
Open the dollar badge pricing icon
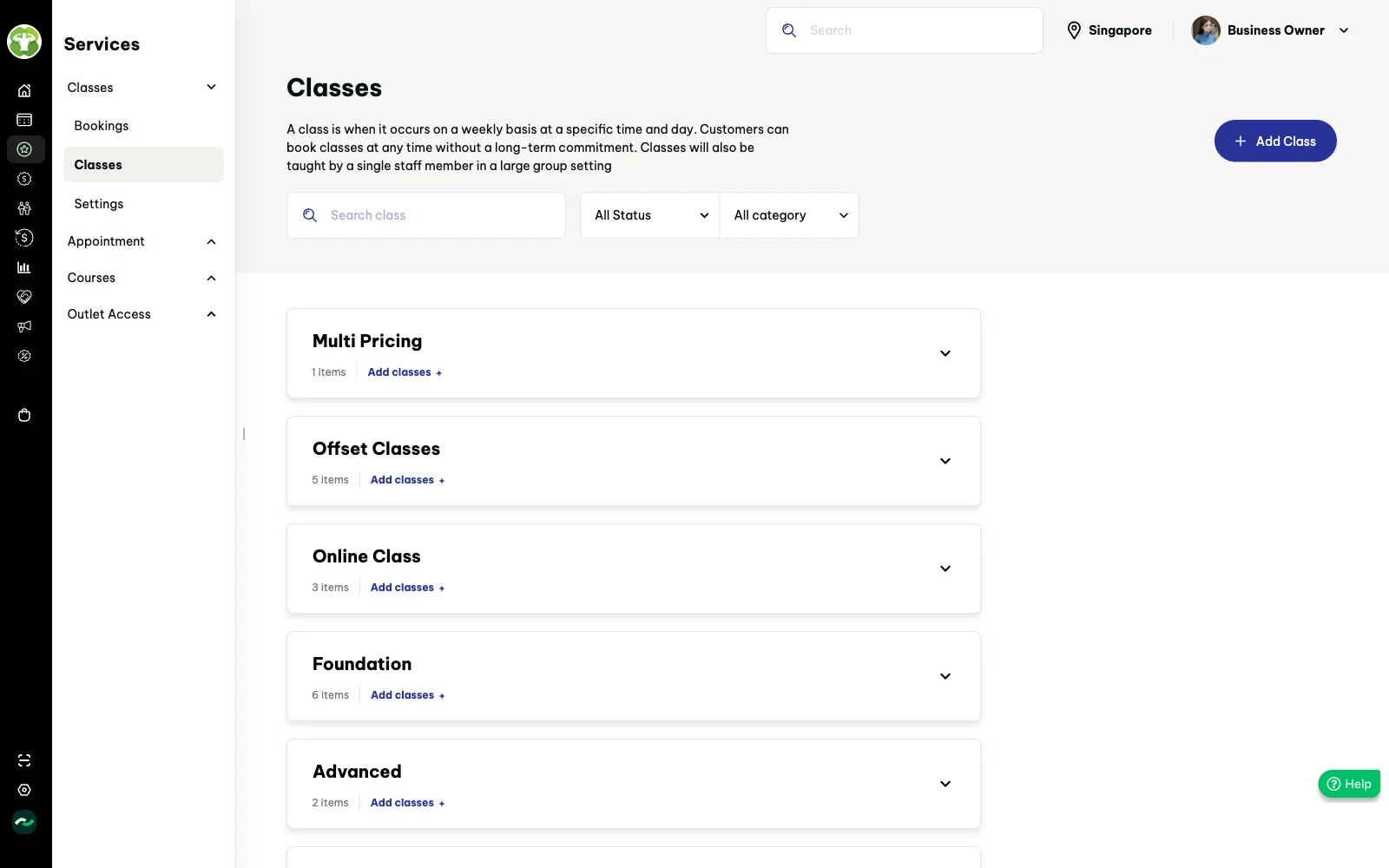click(x=24, y=179)
